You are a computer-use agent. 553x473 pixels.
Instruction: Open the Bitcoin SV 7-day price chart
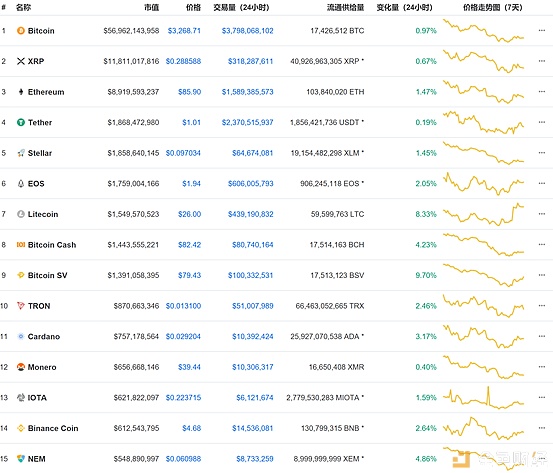pyautogui.click(x=484, y=275)
